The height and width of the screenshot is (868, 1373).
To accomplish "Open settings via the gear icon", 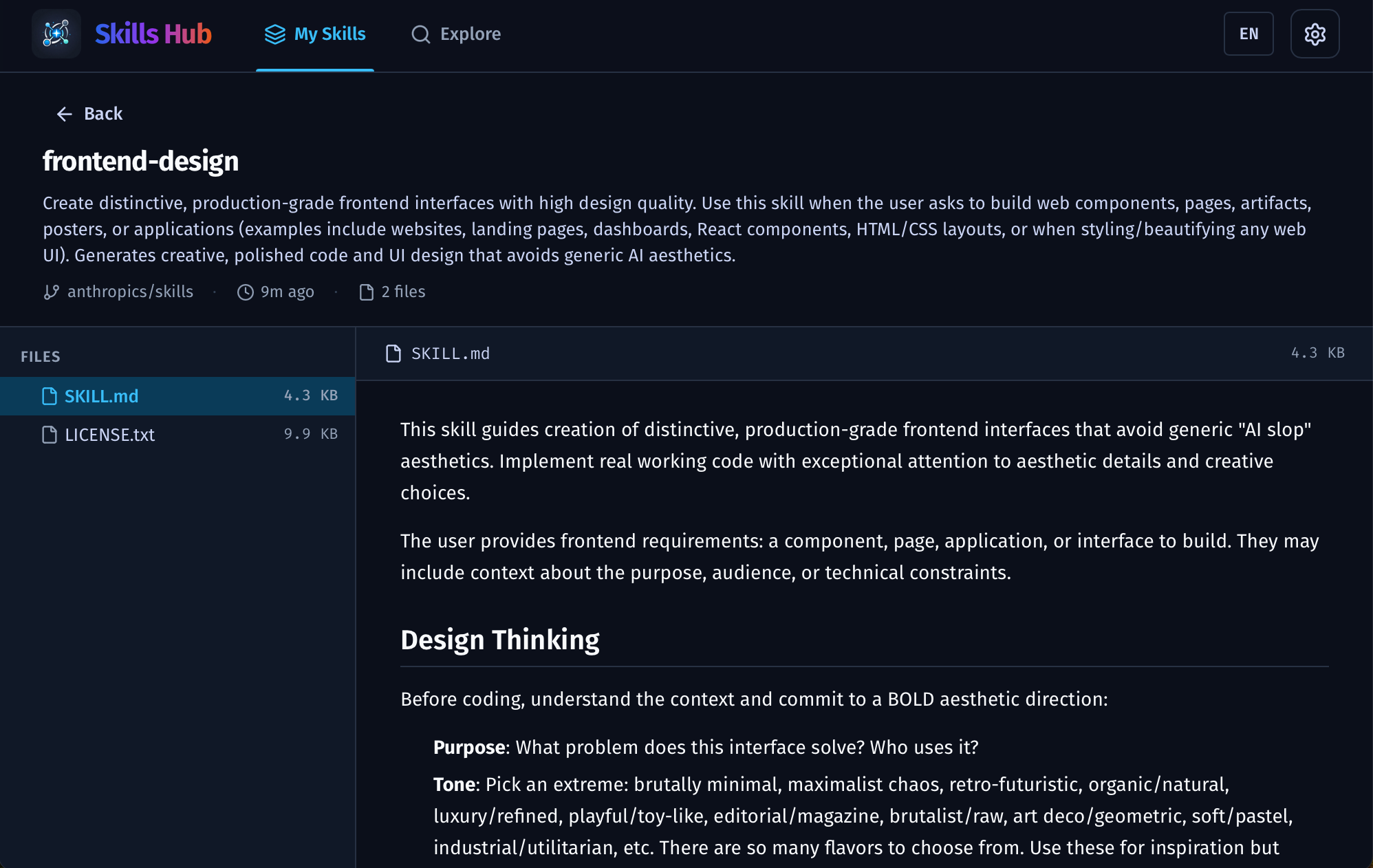I will click(x=1315, y=34).
